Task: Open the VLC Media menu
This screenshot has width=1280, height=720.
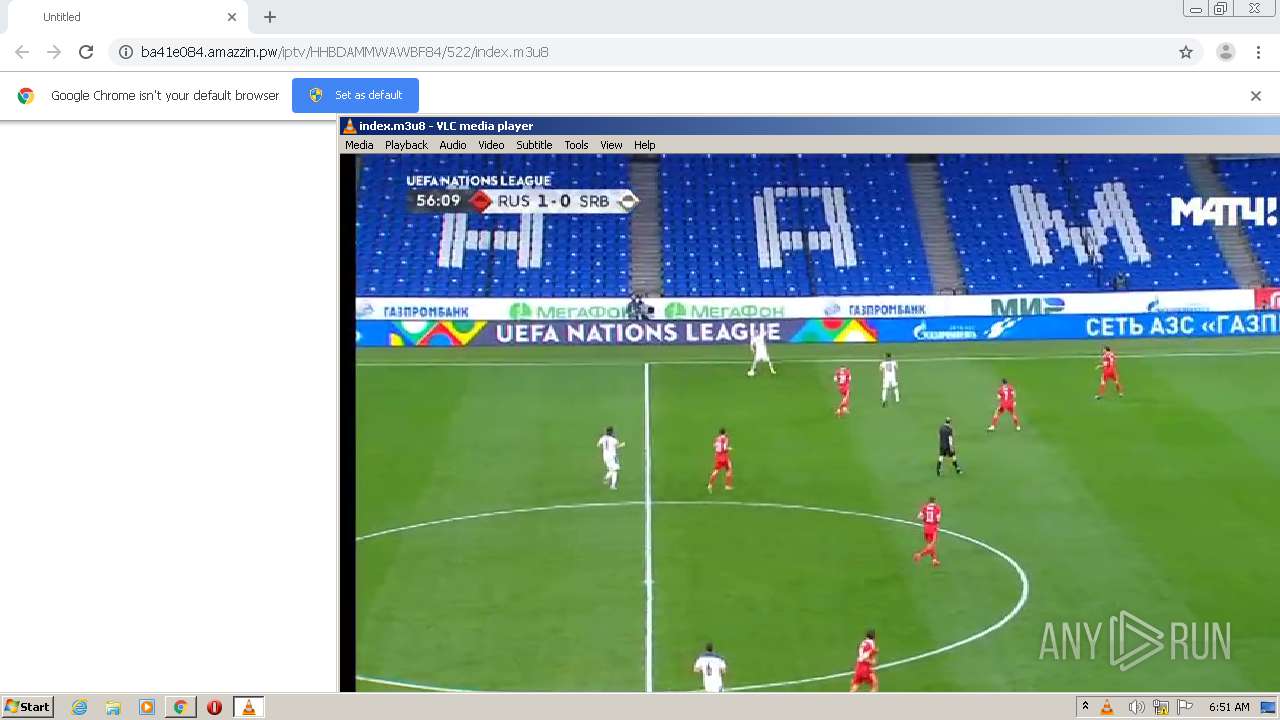Action: click(x=359, y=145)
